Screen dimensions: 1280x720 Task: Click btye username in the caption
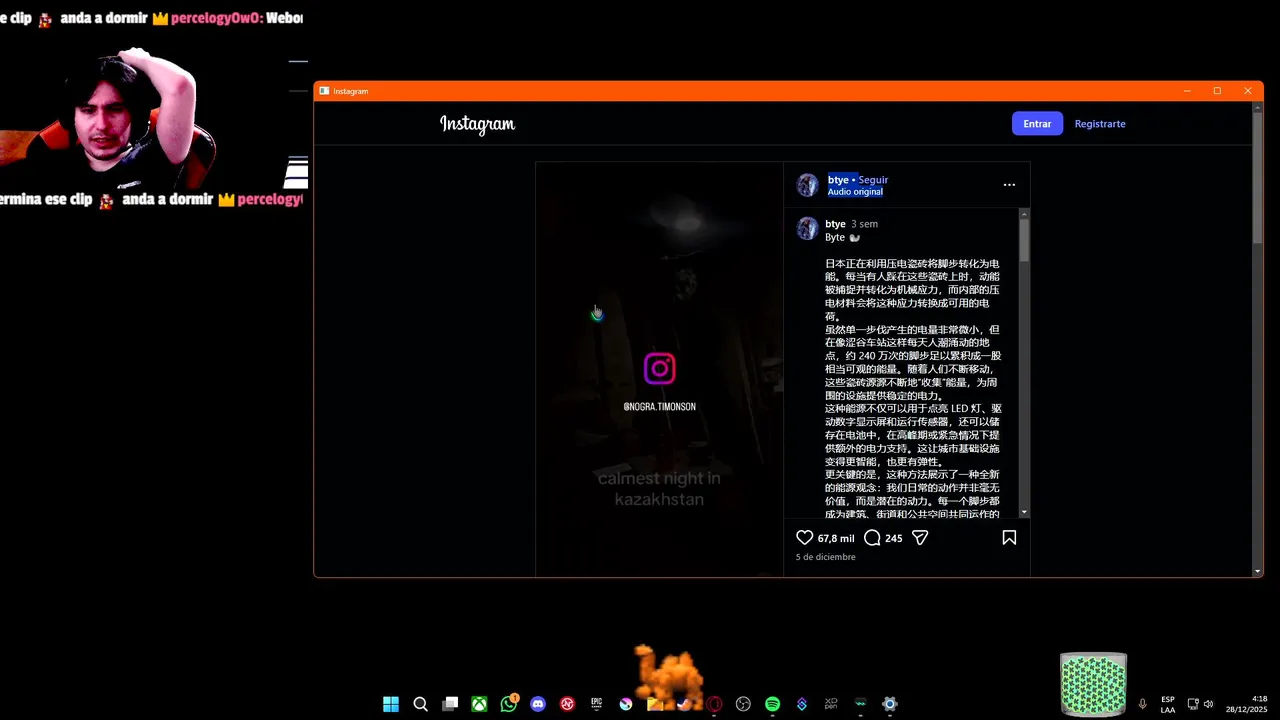835,224
